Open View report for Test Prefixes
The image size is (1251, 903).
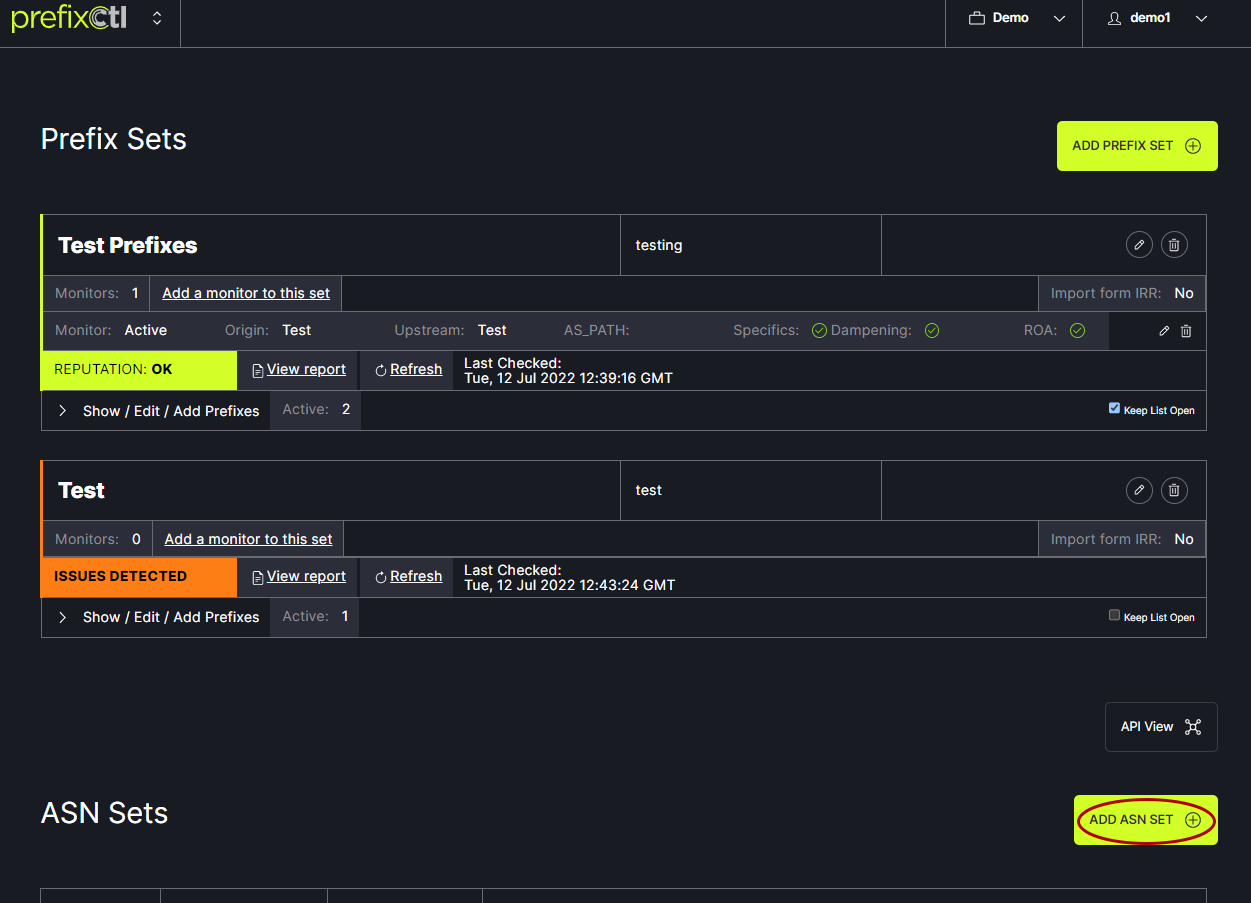pos(298,370)
